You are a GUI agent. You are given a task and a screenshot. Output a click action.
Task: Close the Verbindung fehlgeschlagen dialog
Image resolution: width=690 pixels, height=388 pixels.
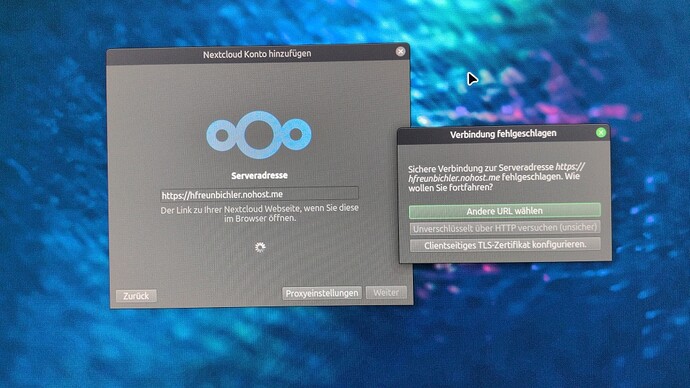[x=601, y=132]
